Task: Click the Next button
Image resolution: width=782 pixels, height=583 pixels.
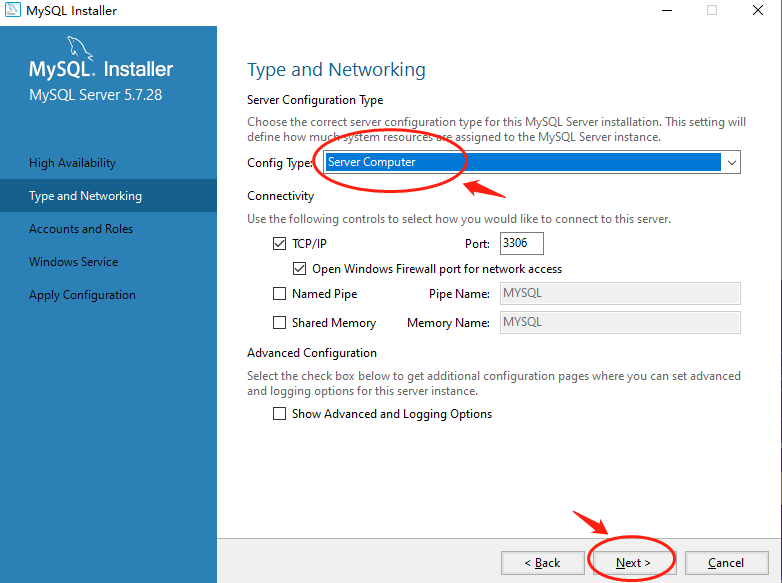Action: (633, 563)
